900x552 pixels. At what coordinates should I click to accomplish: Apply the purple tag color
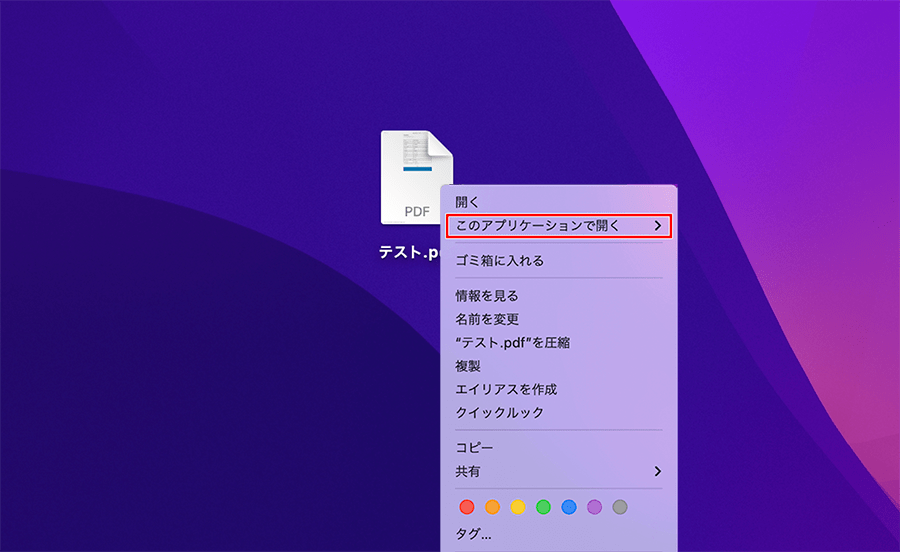595,507
